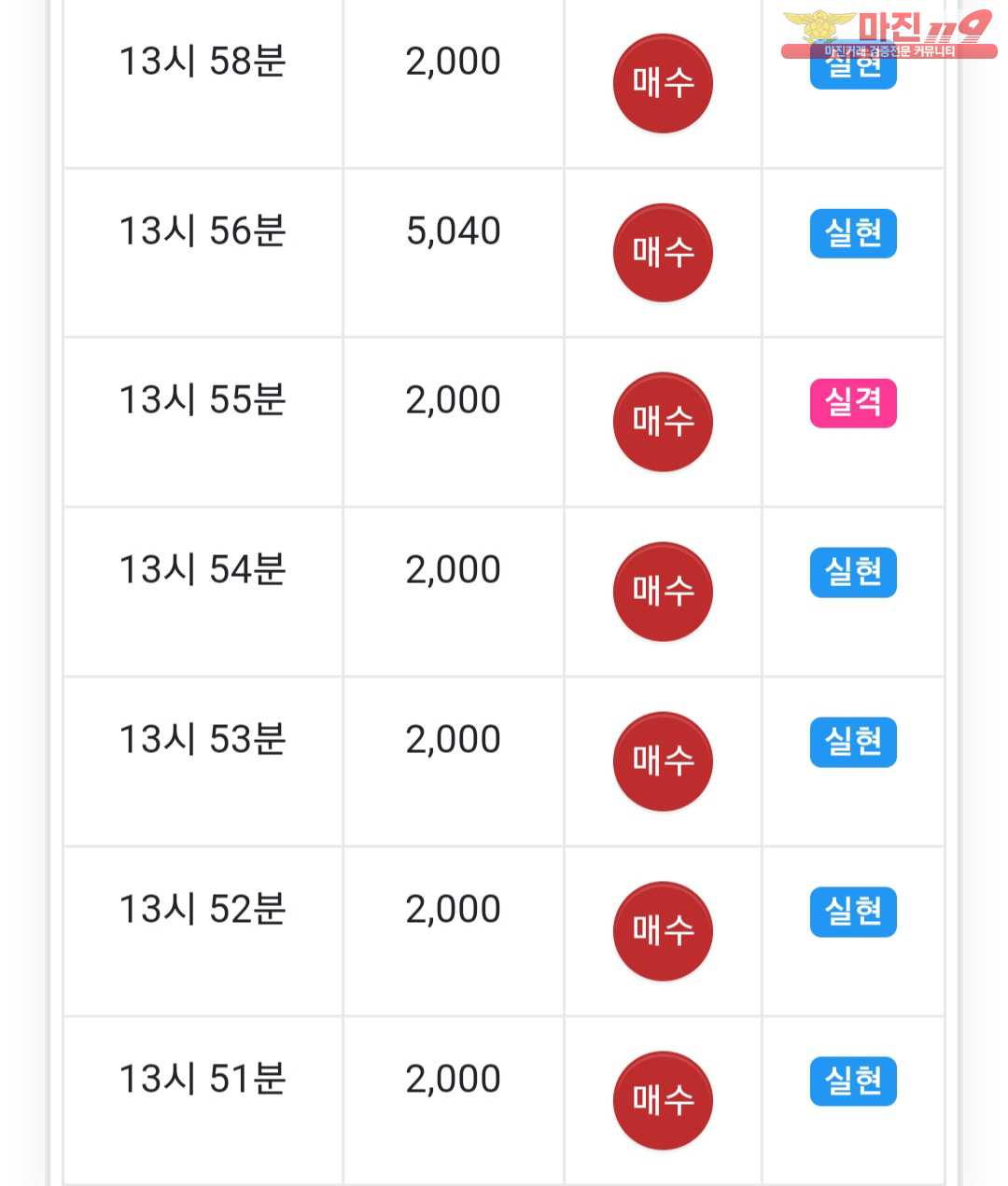Select the 13시 56분 time cell
Screen dimensions: 1008x1186
click(x=203, y=231)
